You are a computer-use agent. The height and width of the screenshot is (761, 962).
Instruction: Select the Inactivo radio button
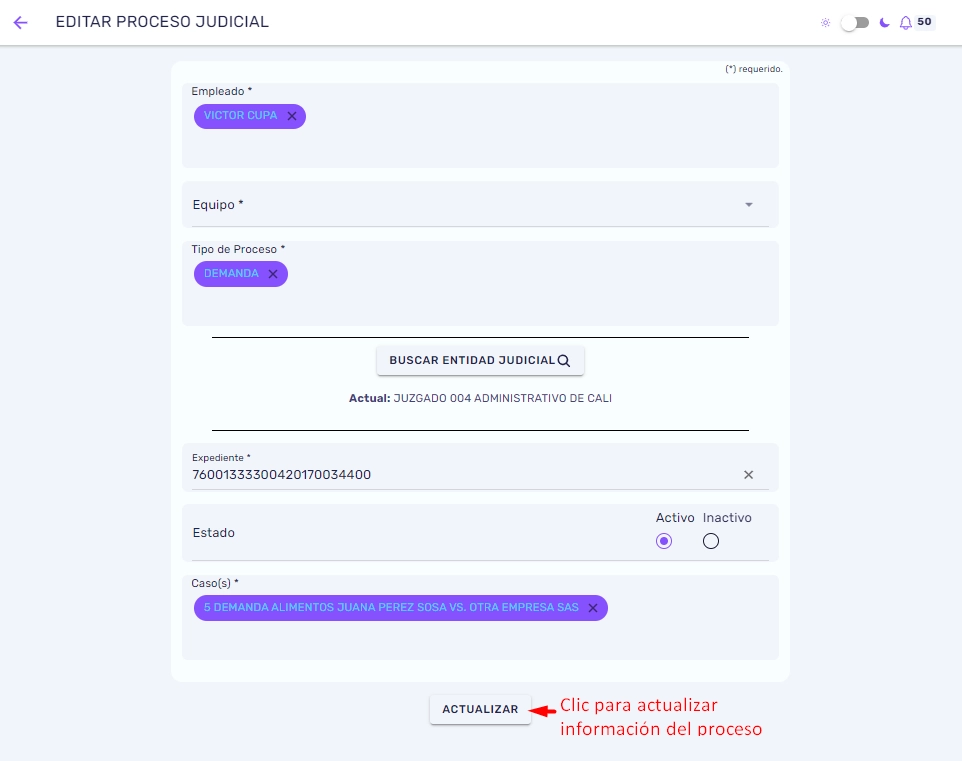pos(710,541)
